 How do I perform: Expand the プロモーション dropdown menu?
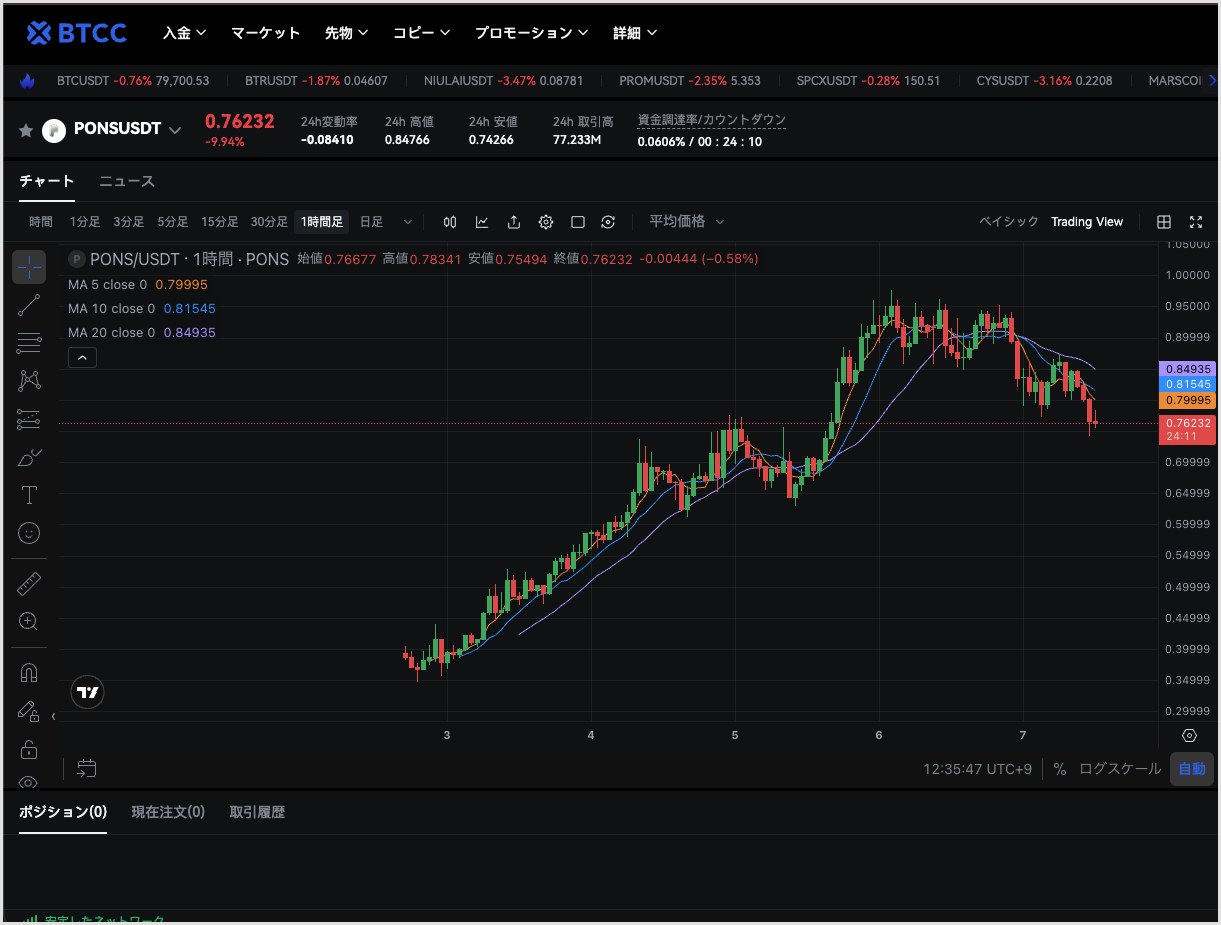[x=531, y=33]
